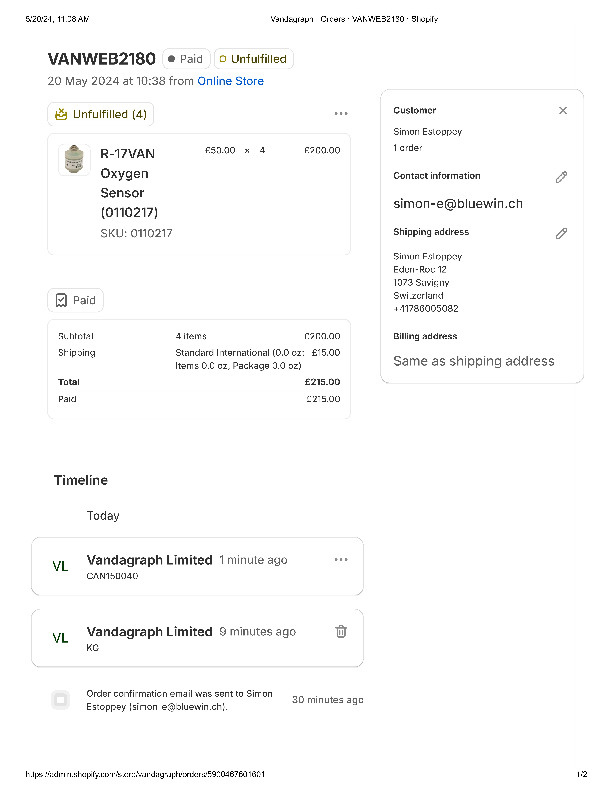
Task: Click the pencil icon beside Contact information
Action: (x=561, y=177)
